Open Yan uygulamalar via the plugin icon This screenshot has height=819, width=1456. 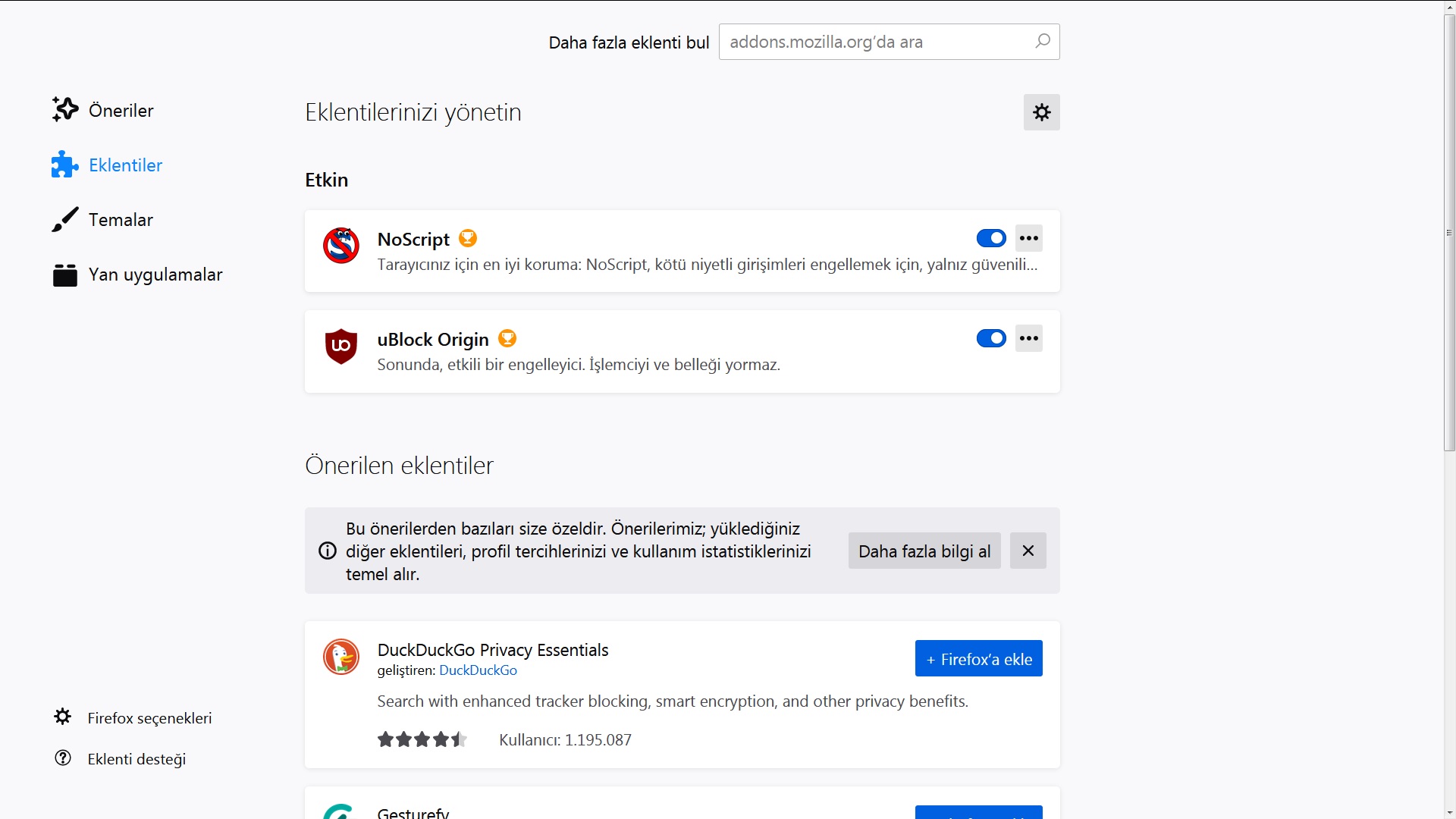(x=65, y=275)
